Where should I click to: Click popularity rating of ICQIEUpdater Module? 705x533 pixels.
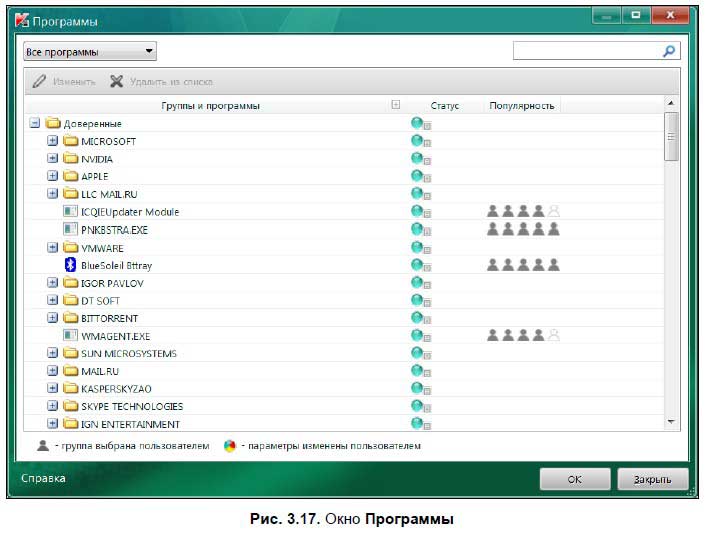[x=523, y=211]
